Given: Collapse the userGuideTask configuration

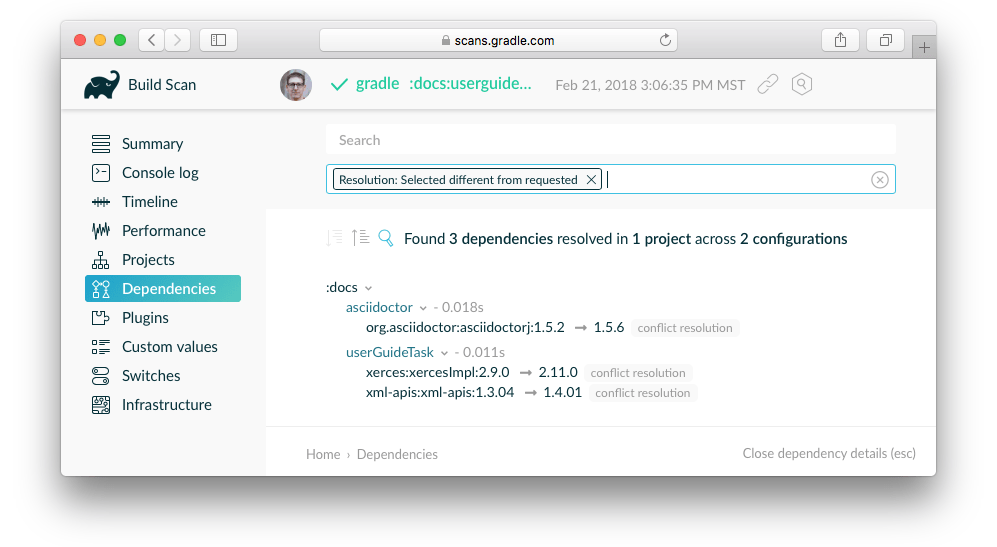Looking at the screenshot, I should point(444,353).
